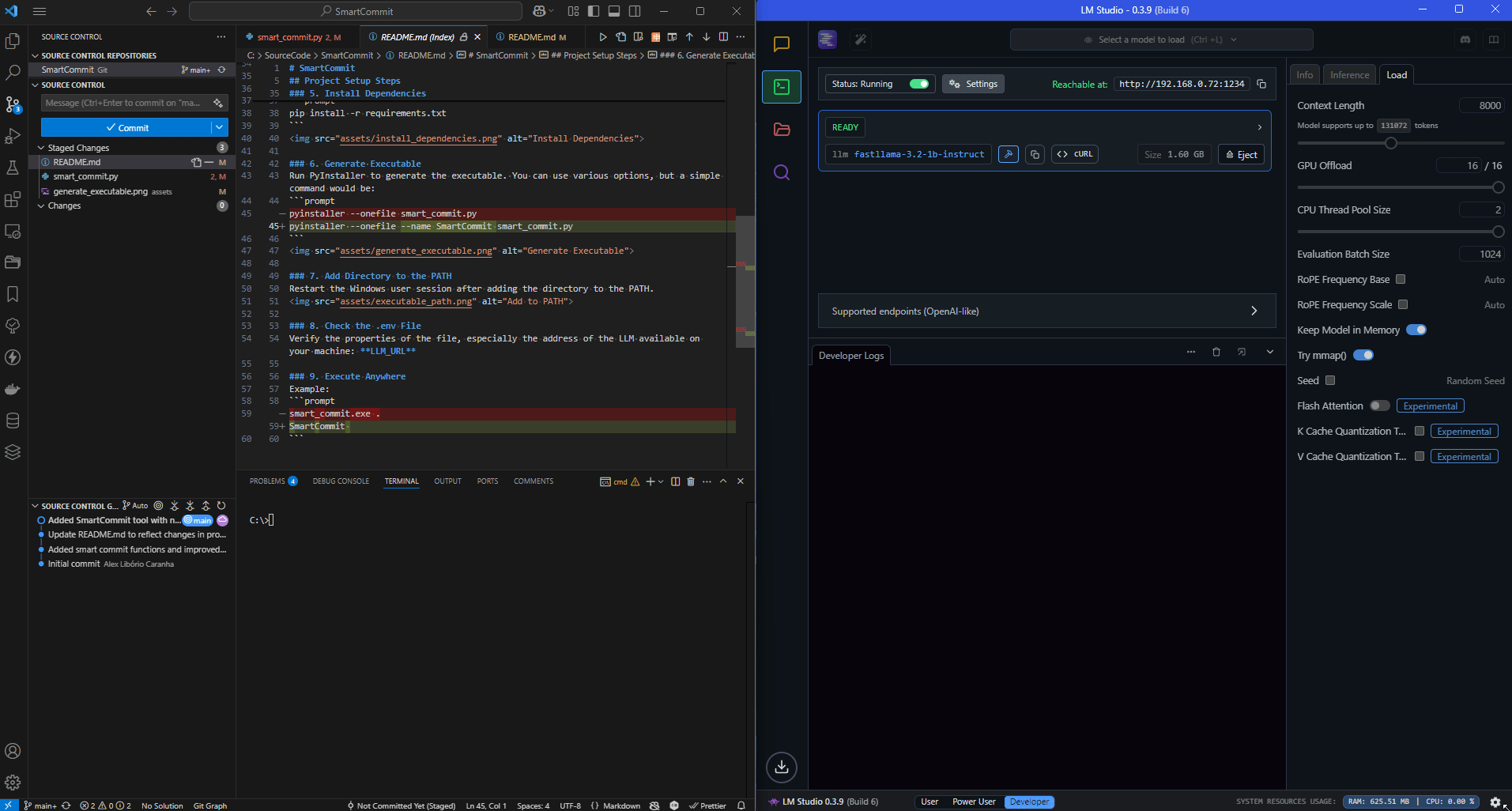Collapse Staged Changes group
The image size is (1512, 811).
click(41, 148)
